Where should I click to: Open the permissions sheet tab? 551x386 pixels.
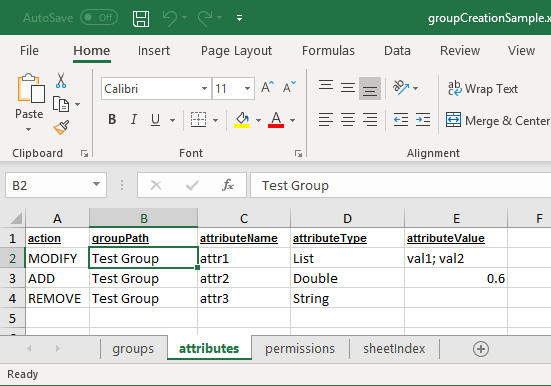(300, 349)
